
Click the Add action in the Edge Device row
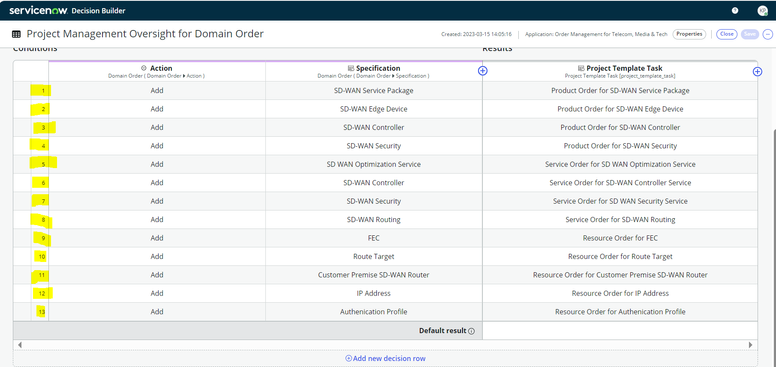point(157,109)
